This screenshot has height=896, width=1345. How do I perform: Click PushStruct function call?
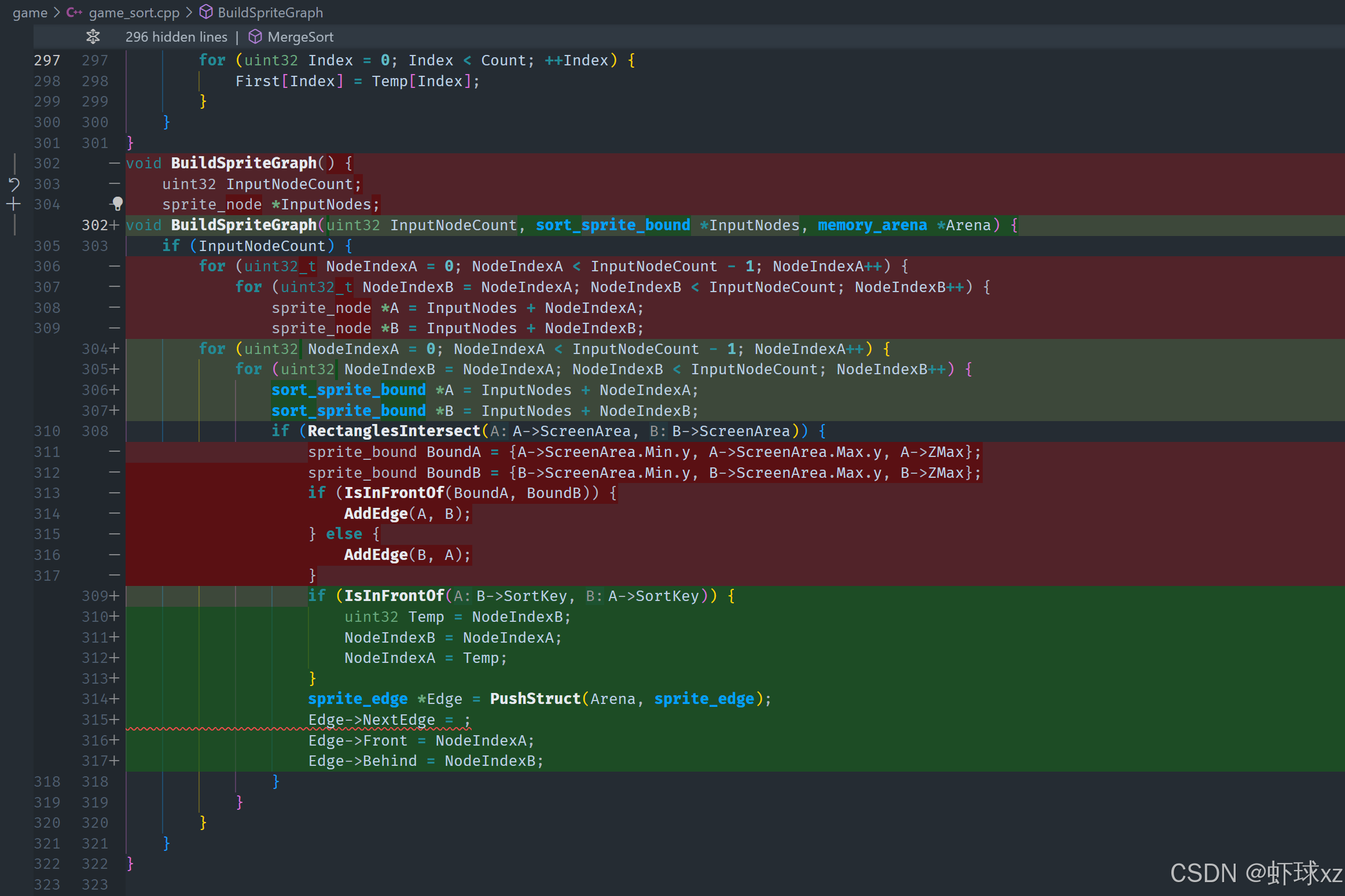(535, 699)
